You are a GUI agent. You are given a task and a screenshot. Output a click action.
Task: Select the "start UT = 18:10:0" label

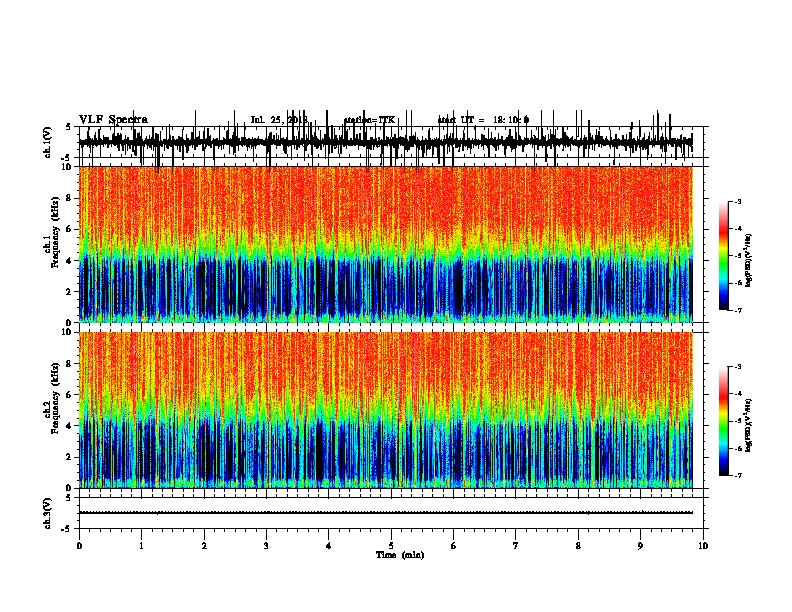tap(483, 120)
